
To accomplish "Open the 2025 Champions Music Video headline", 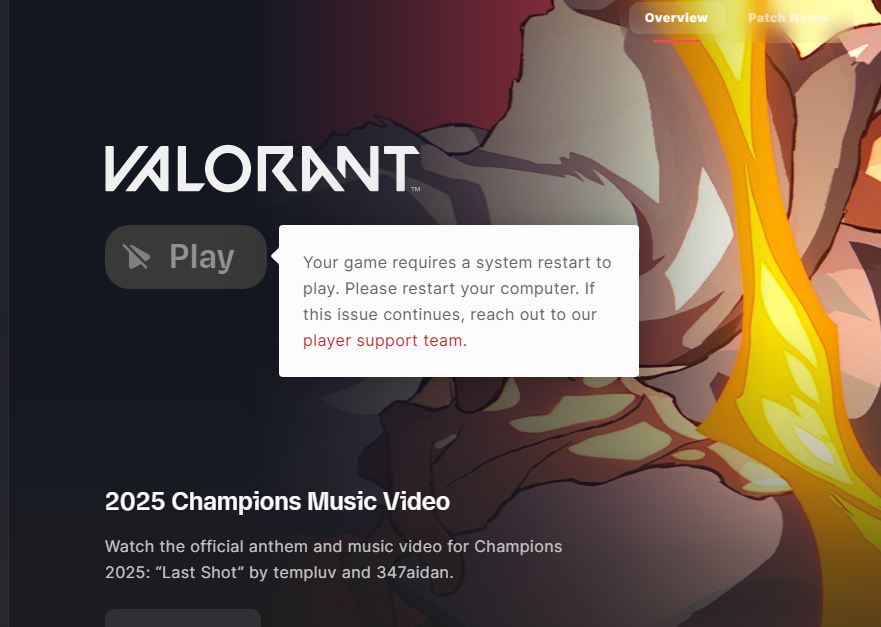I will coord(278,501).
